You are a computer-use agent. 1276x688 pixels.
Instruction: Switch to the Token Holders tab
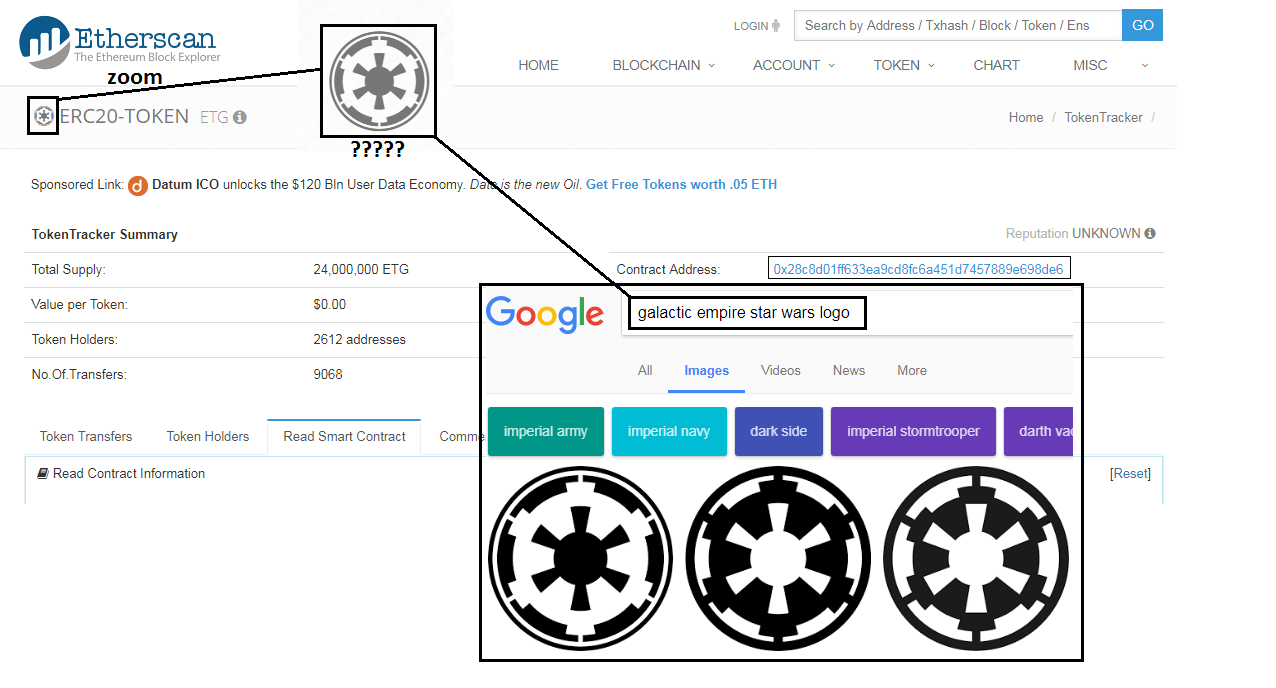(208, 437)
